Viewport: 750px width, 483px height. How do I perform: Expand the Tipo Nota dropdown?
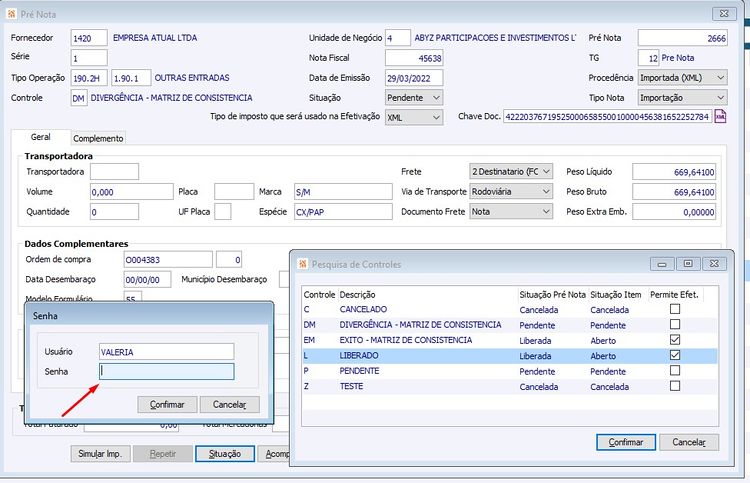click(719, 98)
